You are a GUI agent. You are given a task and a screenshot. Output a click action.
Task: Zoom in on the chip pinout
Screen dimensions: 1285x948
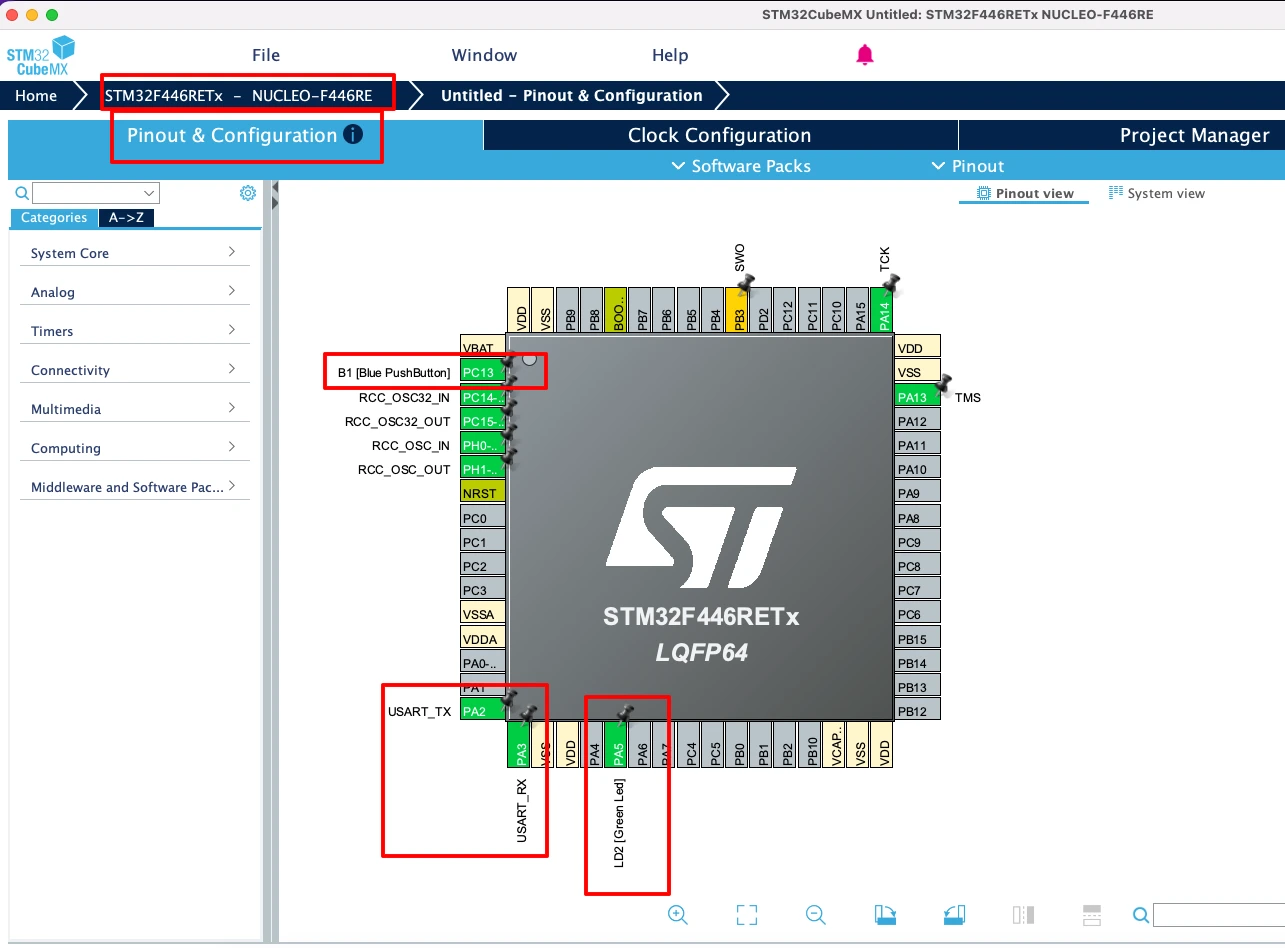[678, 914]
